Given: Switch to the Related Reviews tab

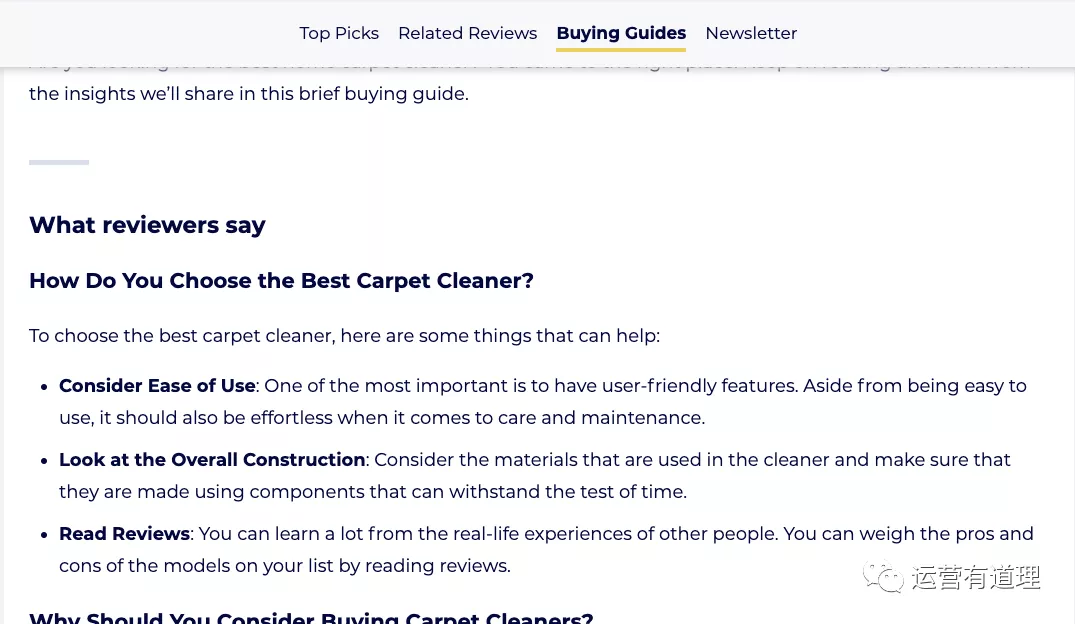Looking at the screenshot, I should (468, 33).
